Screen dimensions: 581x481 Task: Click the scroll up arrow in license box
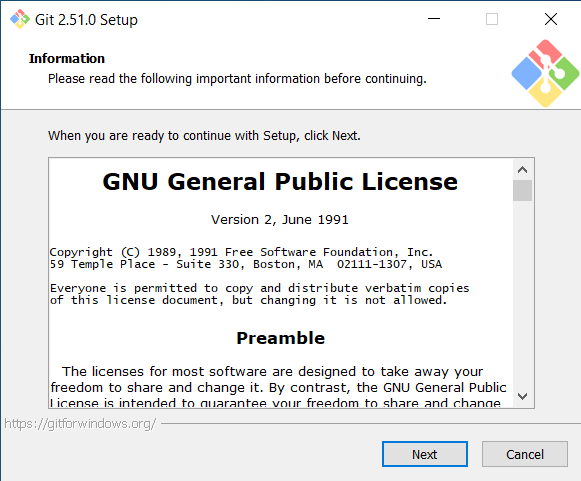click(x=522, y=170)
